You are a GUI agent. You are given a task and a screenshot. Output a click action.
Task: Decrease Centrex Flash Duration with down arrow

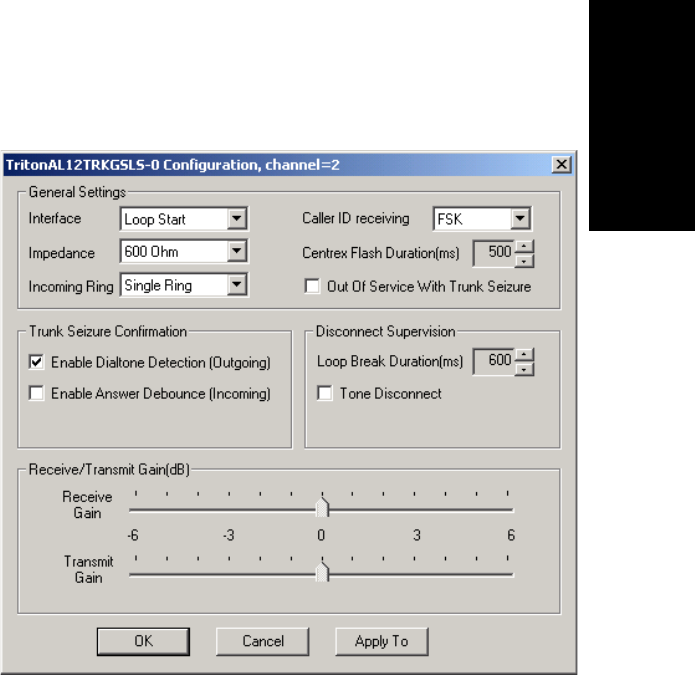click(524, 261)
